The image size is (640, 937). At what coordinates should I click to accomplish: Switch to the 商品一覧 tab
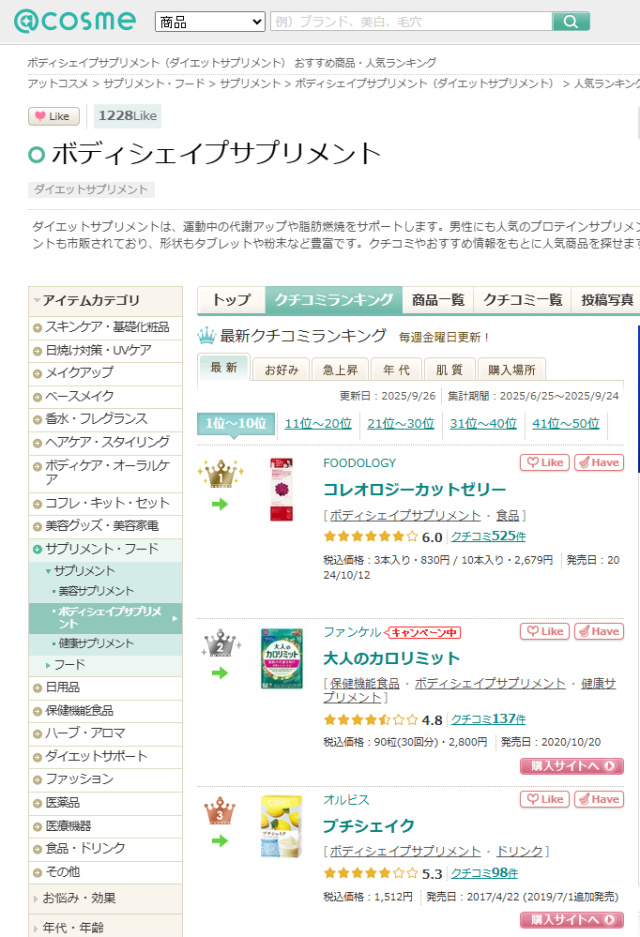point(438,300)
